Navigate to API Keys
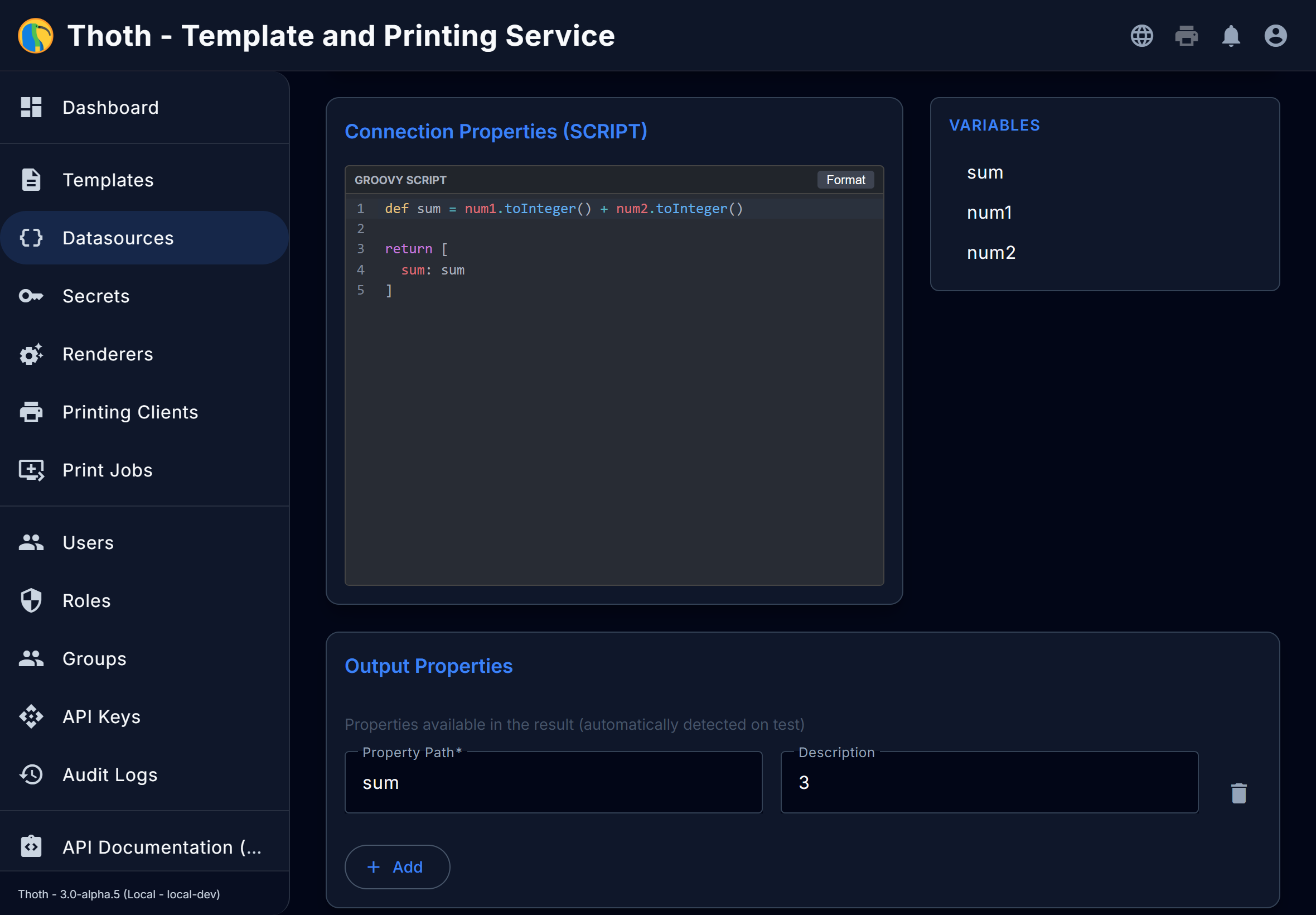Image resolution: width=1316 pixels, height=915 pixels. tap(144, 716)
